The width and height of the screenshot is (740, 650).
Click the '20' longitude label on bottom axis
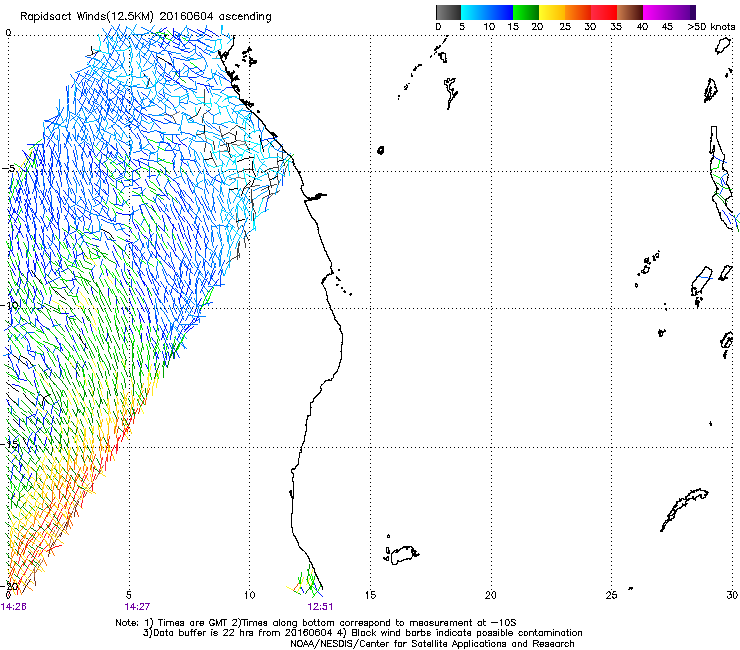491,595
